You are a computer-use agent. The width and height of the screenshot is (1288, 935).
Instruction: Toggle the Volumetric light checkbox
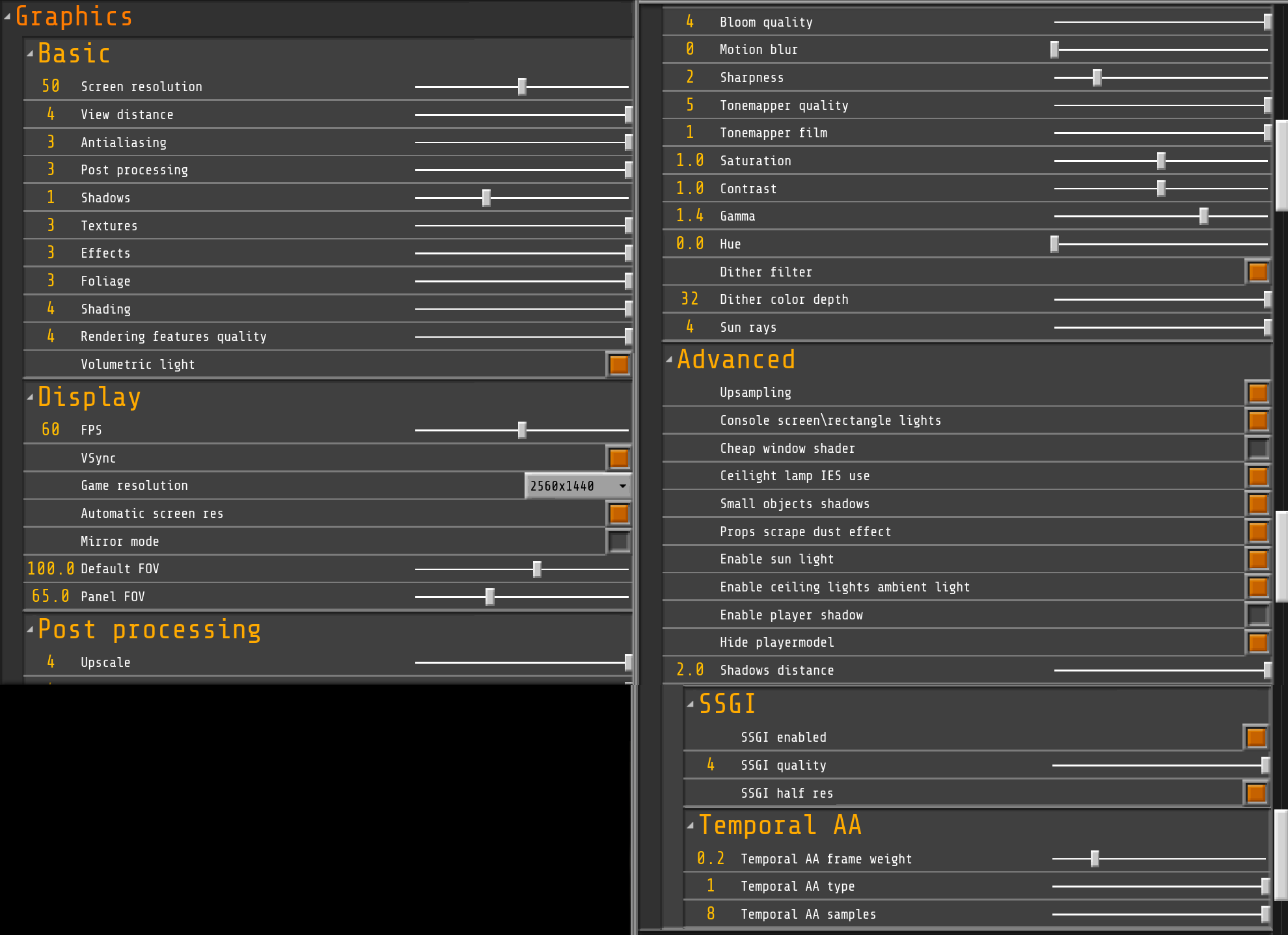click(x=619, y=364)
